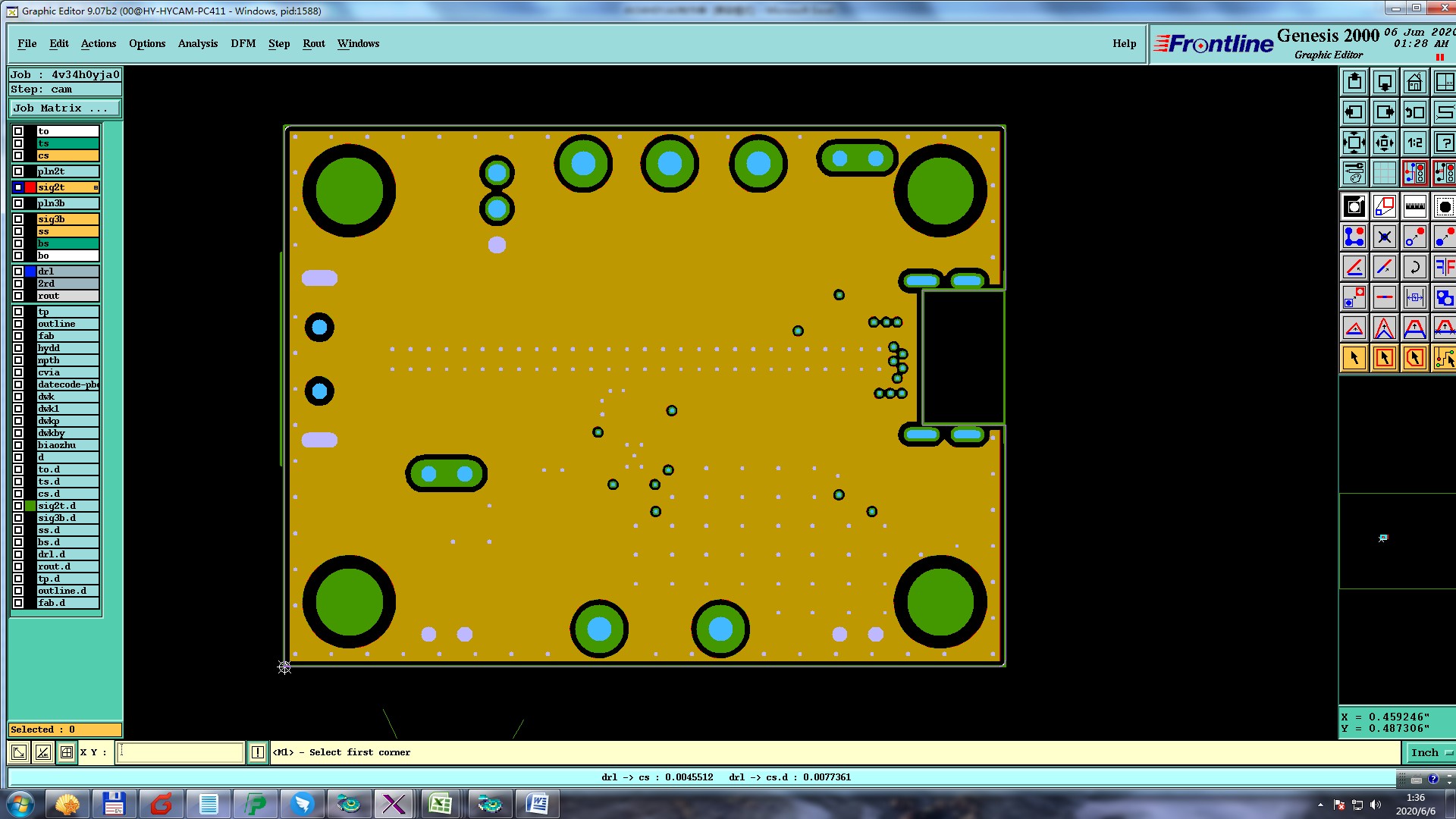
Task: Click the Home view icon
Action: point(1414,82)
